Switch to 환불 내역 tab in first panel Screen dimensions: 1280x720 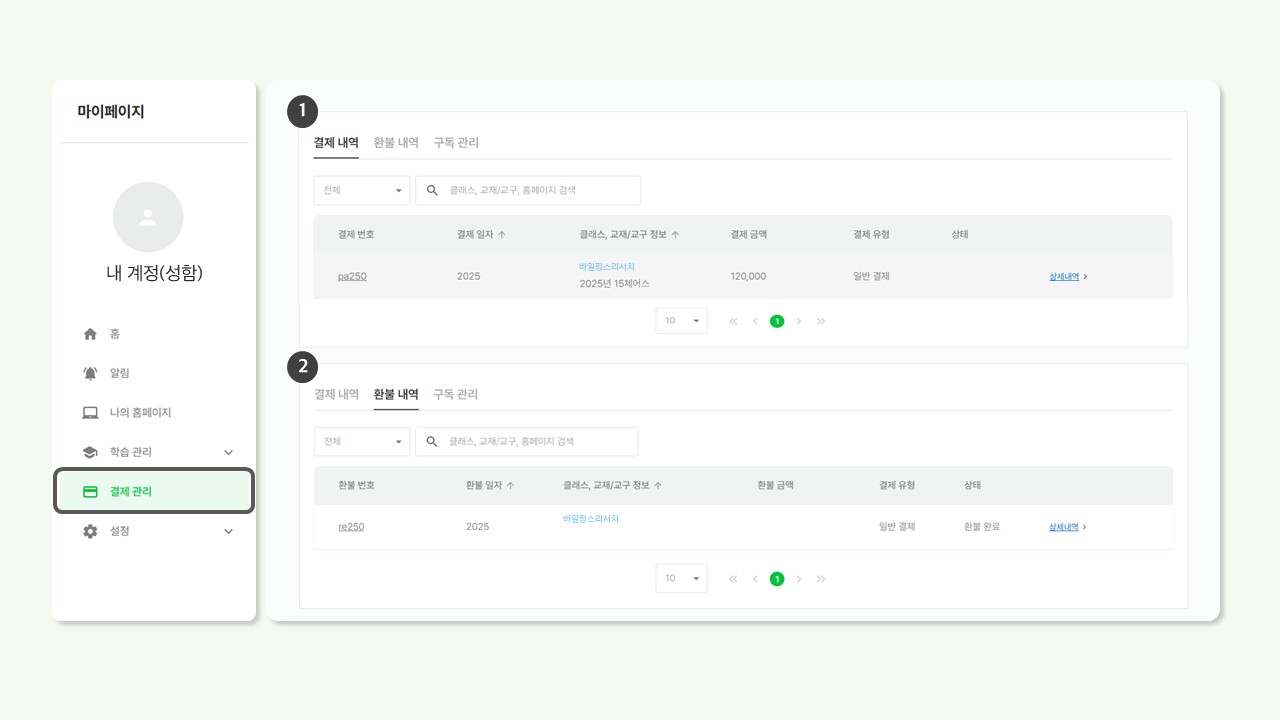[x=396, y=143]
